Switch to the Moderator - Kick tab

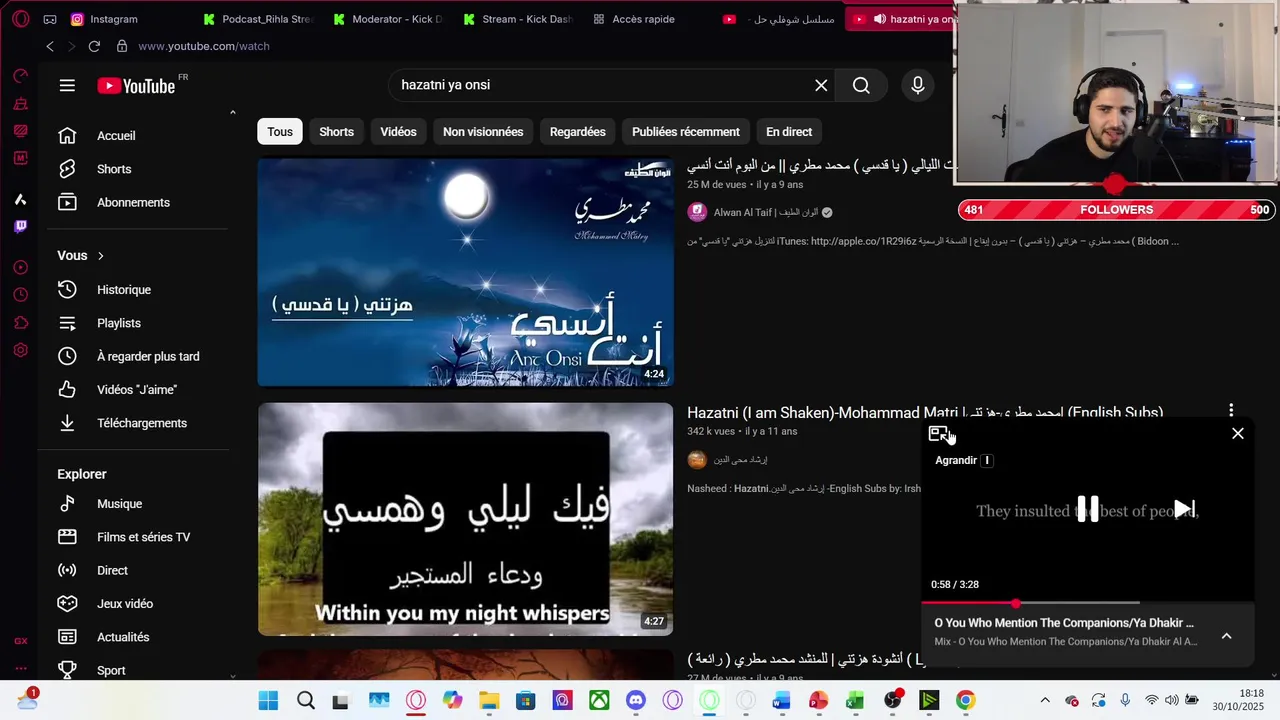pos(388,19)
